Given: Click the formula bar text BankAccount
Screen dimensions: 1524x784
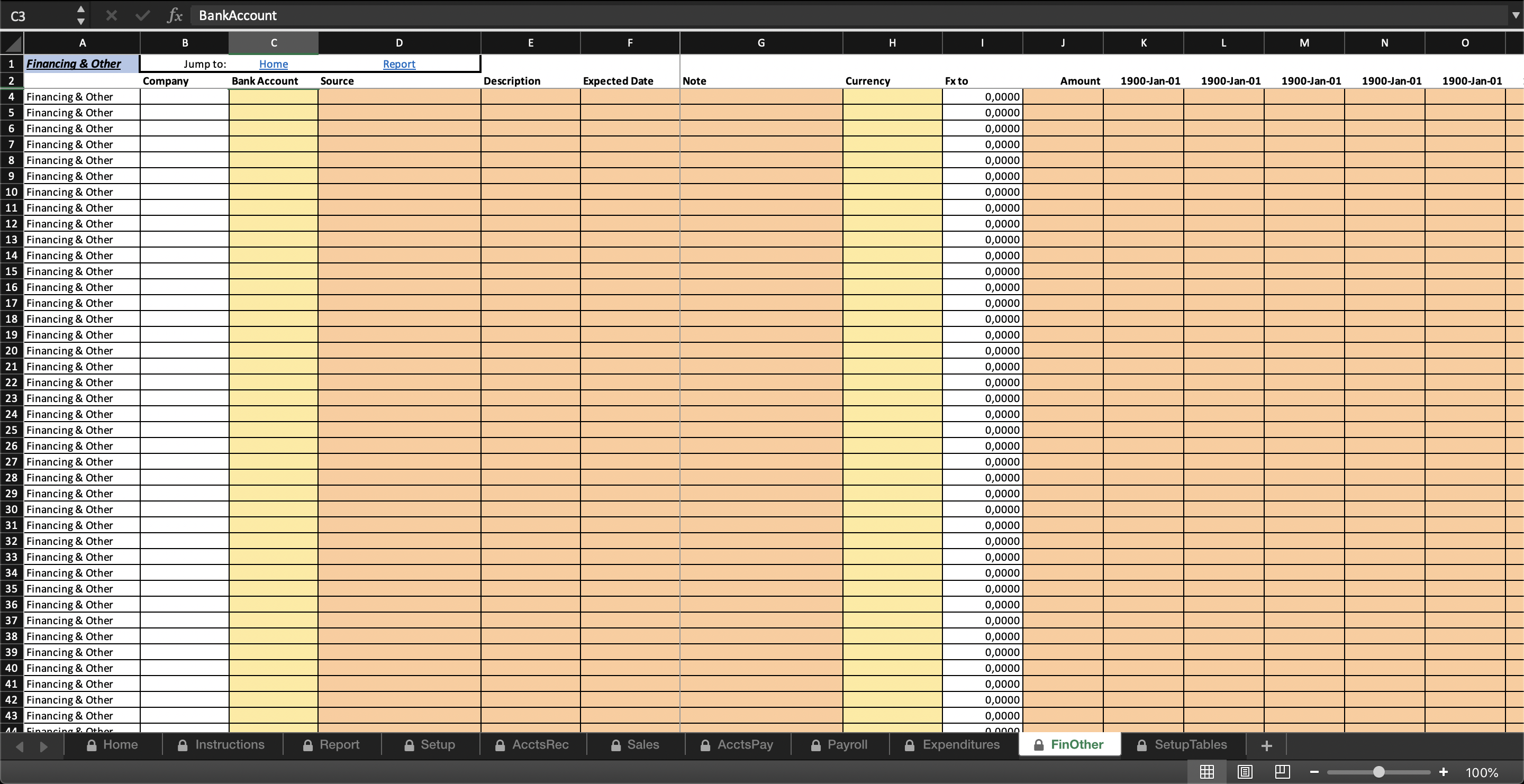Looking at the screenshot, I should click(x=238, y=15).
